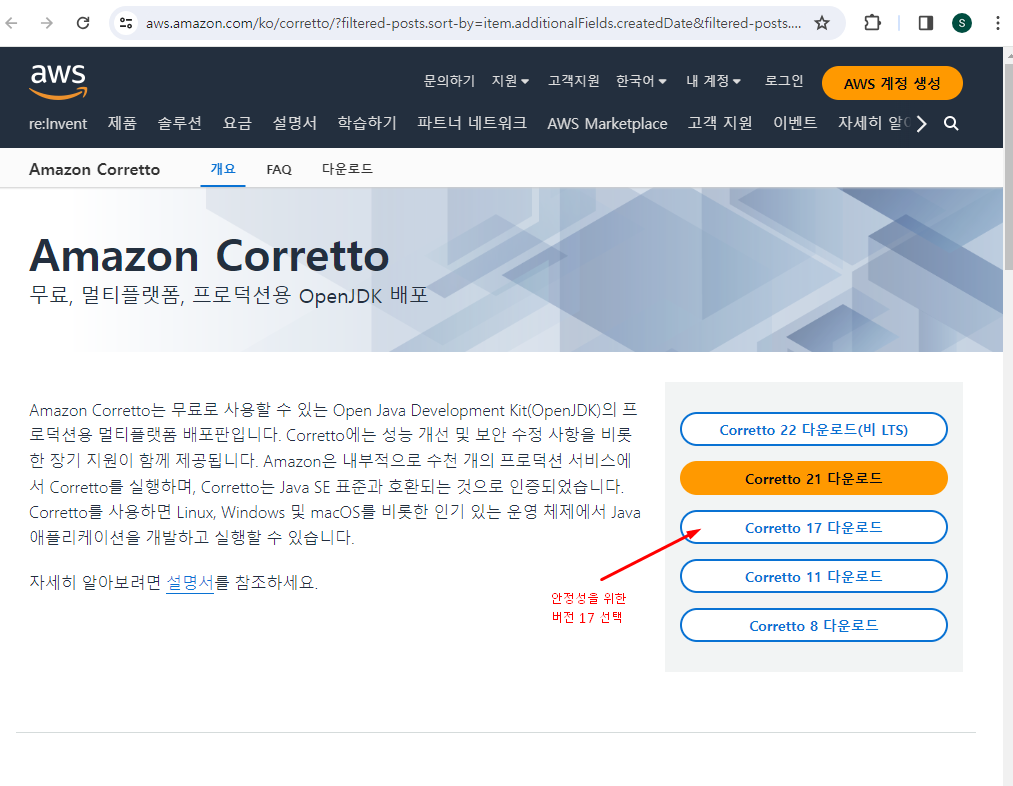Open the 한국어 language dropdown
Viewport: 1013px width, 786px height.
641,81
